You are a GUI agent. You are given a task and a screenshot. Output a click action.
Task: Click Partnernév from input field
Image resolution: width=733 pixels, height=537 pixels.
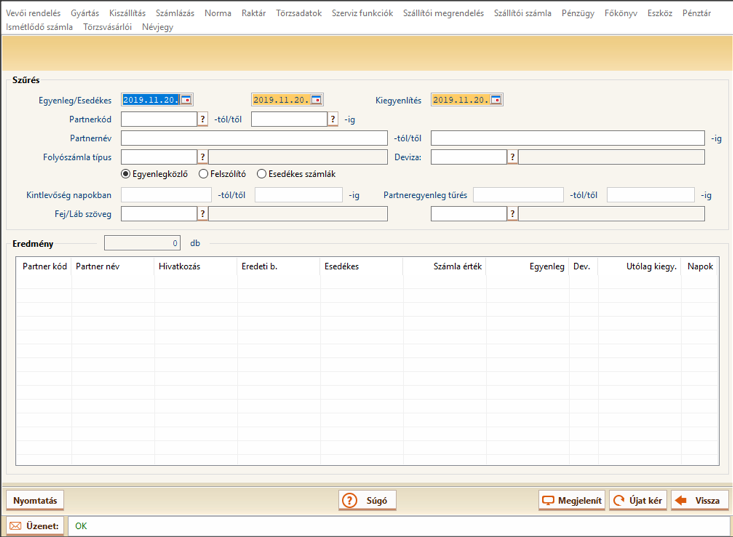pos(254,138)
